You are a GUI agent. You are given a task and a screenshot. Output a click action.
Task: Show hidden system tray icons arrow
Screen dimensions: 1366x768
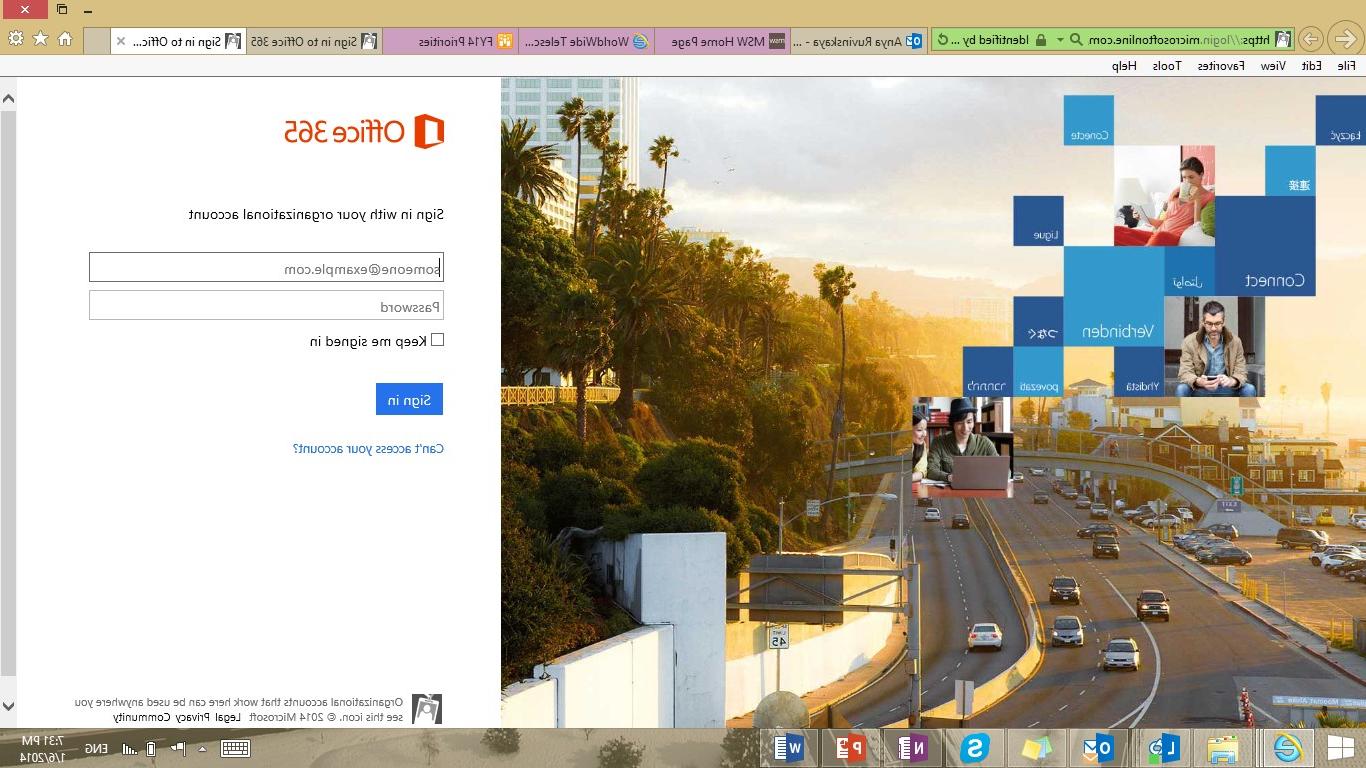(203, 748)
